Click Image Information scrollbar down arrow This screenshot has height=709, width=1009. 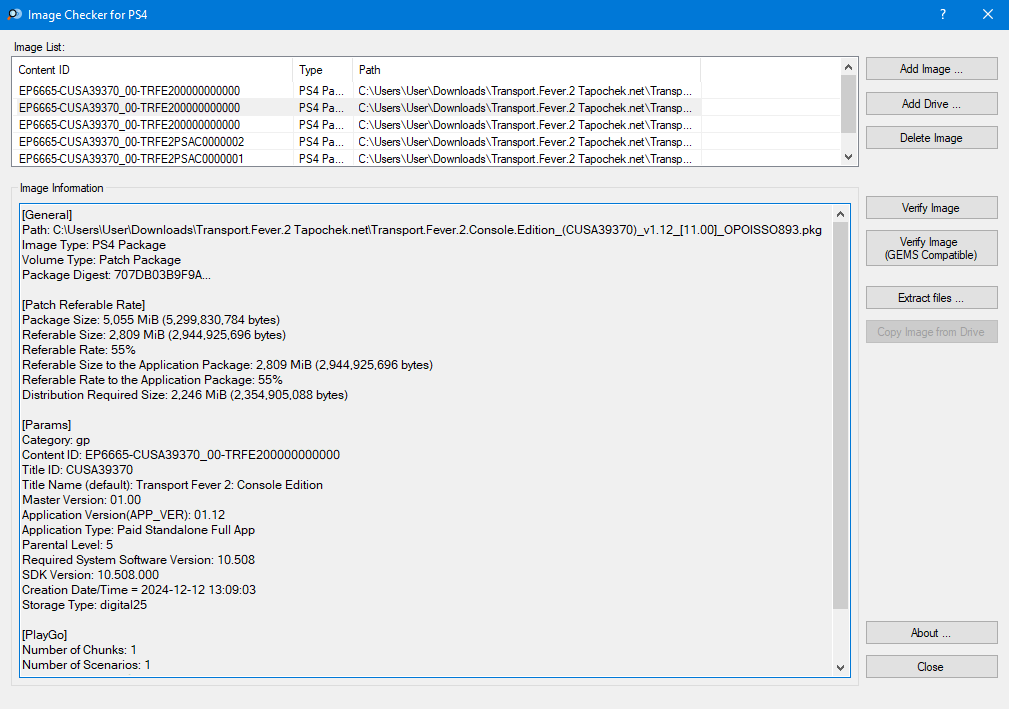tap(840, 668)
